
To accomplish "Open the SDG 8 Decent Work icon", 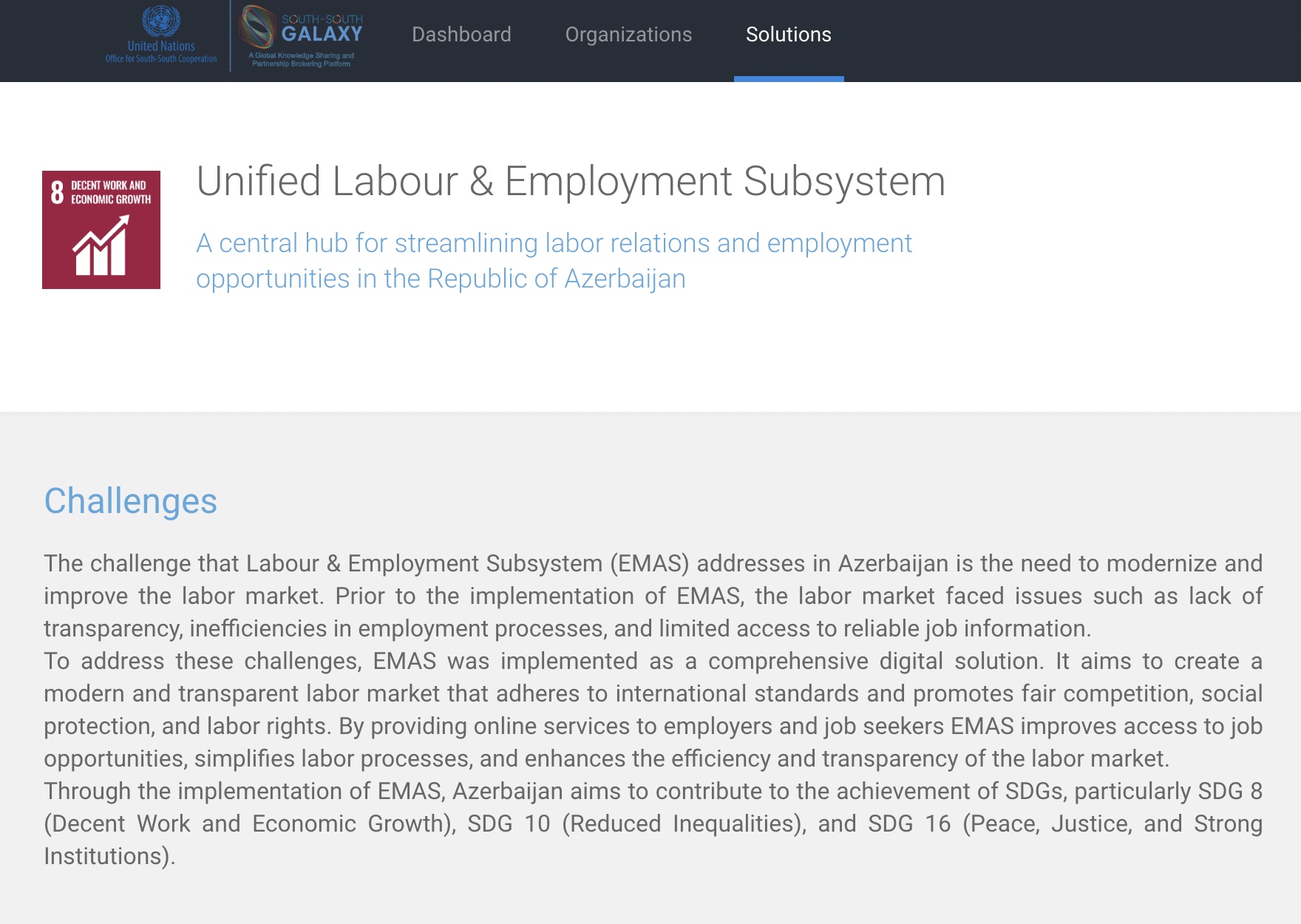I will tap(101, 230).
